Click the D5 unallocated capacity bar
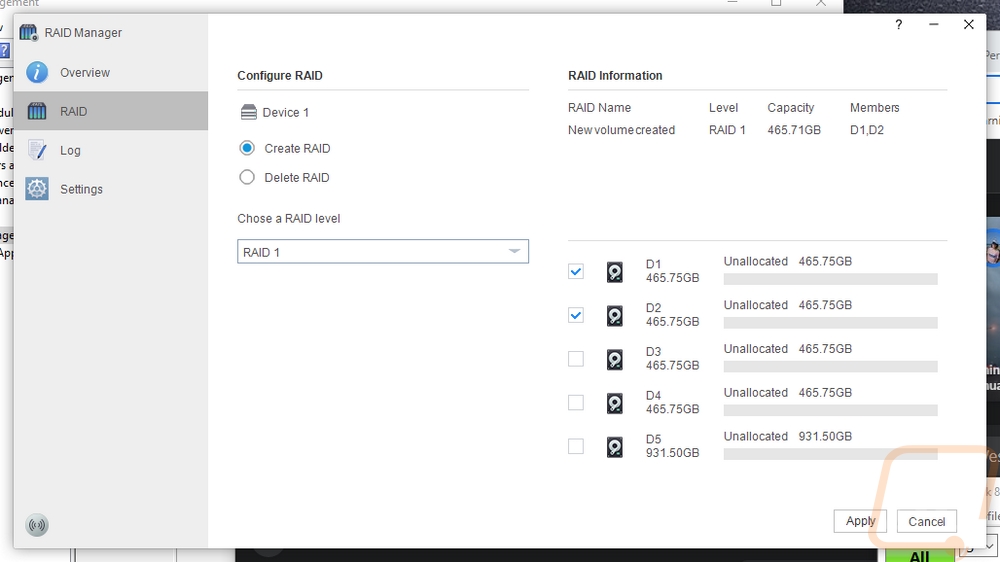This screenshot has height=562, width=1000. click(830, 454)
